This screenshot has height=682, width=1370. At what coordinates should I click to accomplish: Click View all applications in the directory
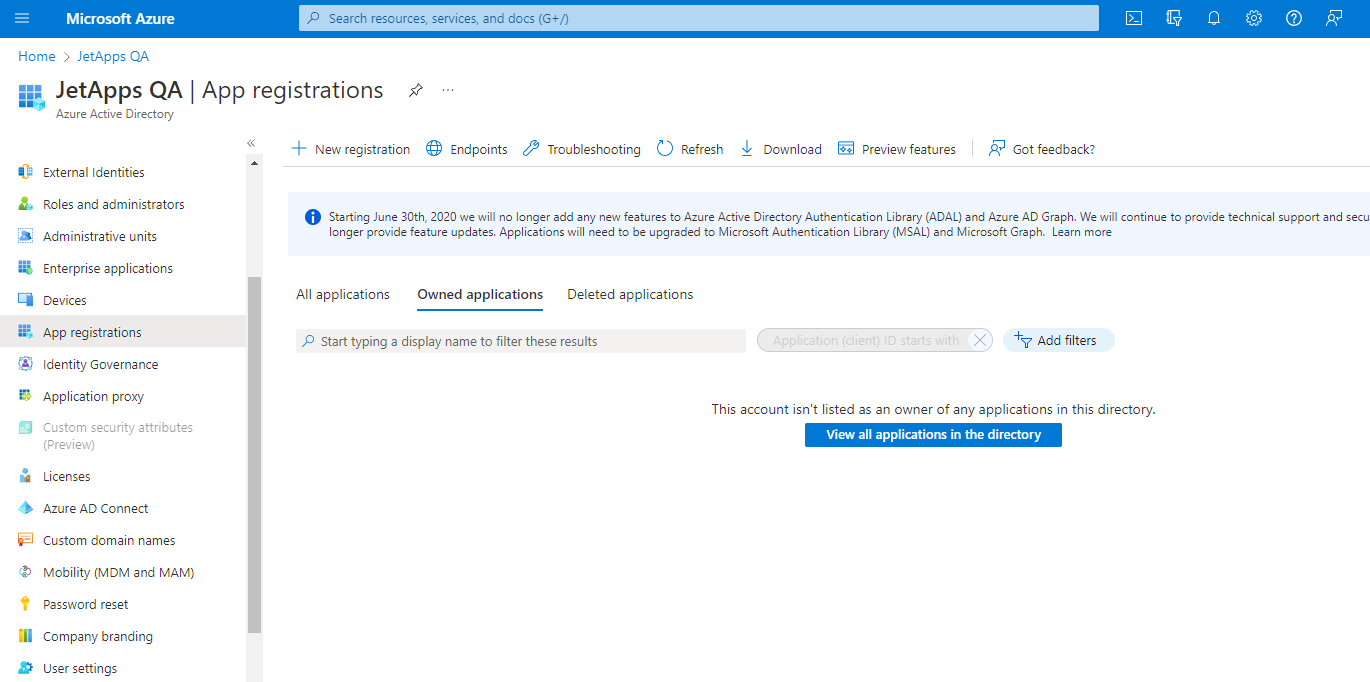(x=933, y=435)
